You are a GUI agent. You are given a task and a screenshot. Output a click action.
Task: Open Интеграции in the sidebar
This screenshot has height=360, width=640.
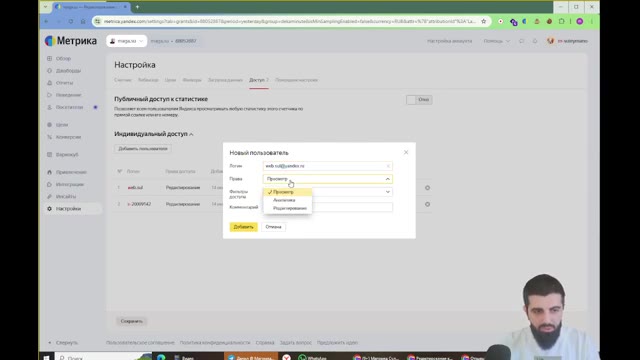70,184
